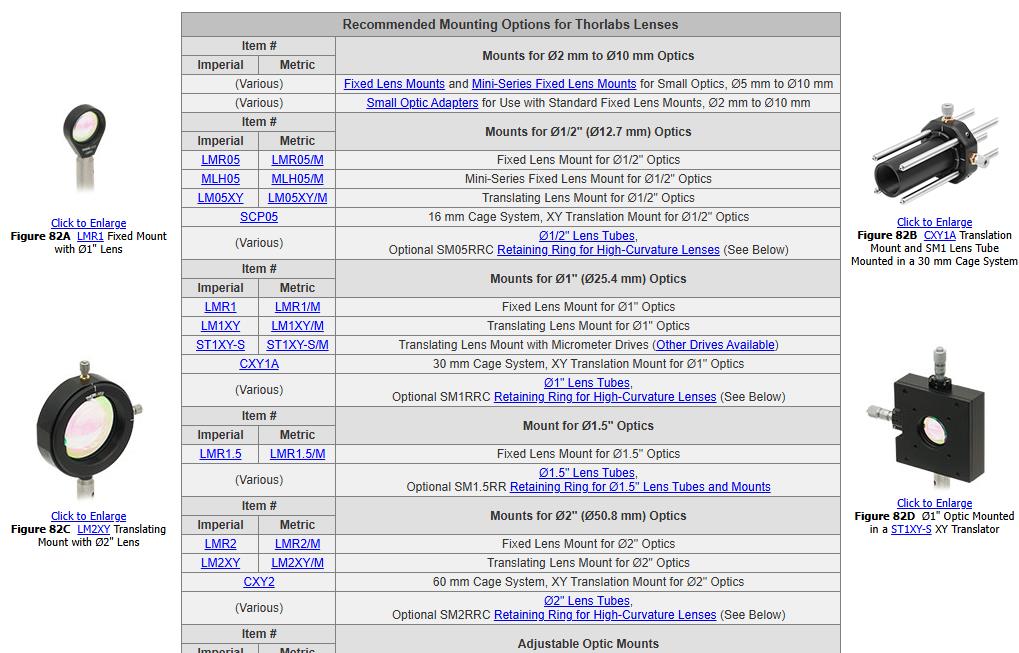This screenshot has width=1019, height=653.
Task: Select the LMR2 imperial item link
Action: [x=220, y=544]
